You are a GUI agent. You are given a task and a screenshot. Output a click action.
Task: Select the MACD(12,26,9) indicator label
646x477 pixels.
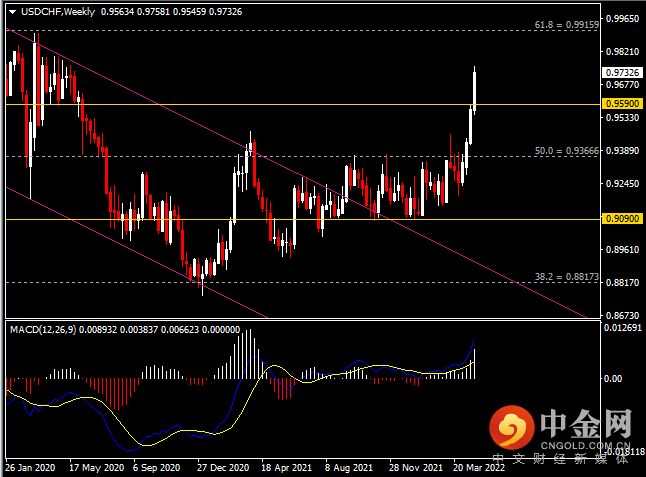[x=43, y=330]
